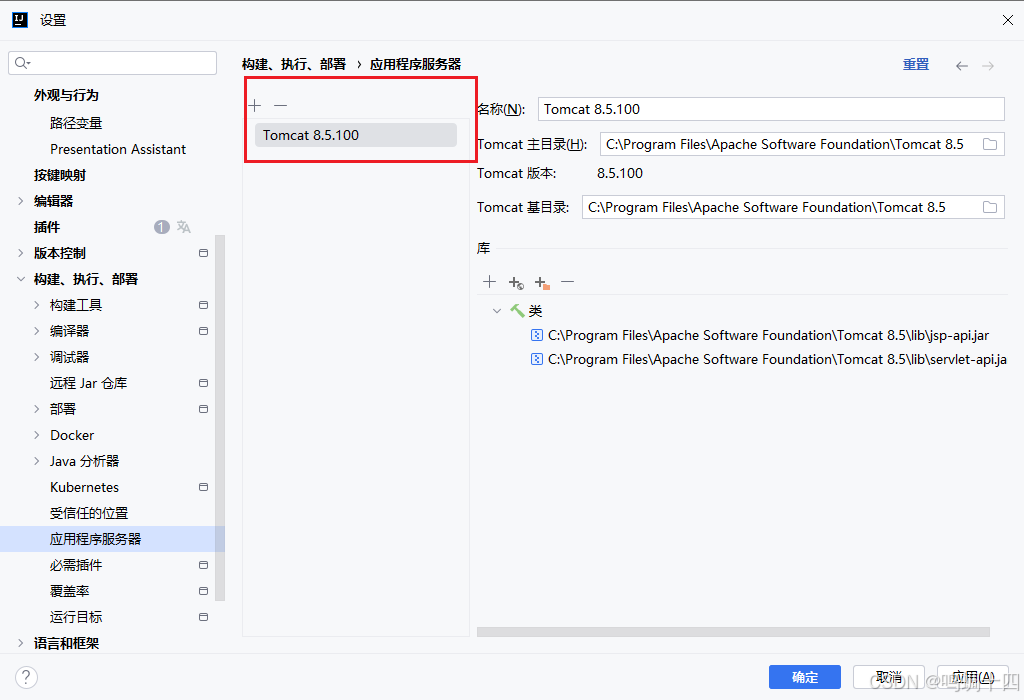Click project-level icon beside 版本控制

pyautogui.click(x=204, y=253)
